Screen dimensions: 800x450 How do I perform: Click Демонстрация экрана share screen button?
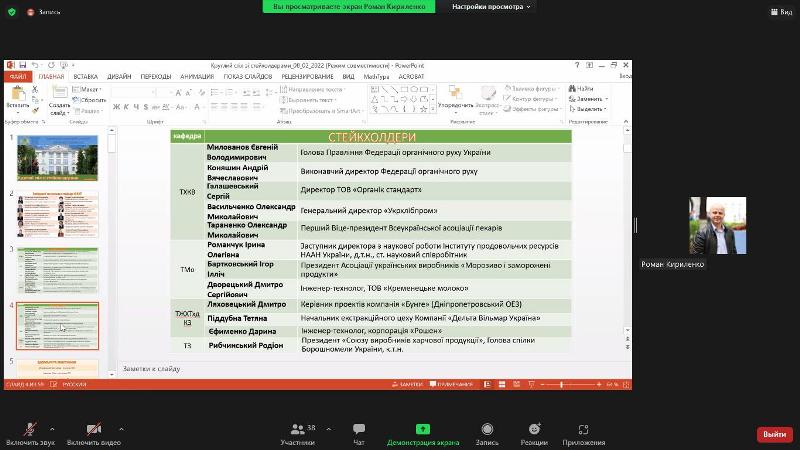423,434
